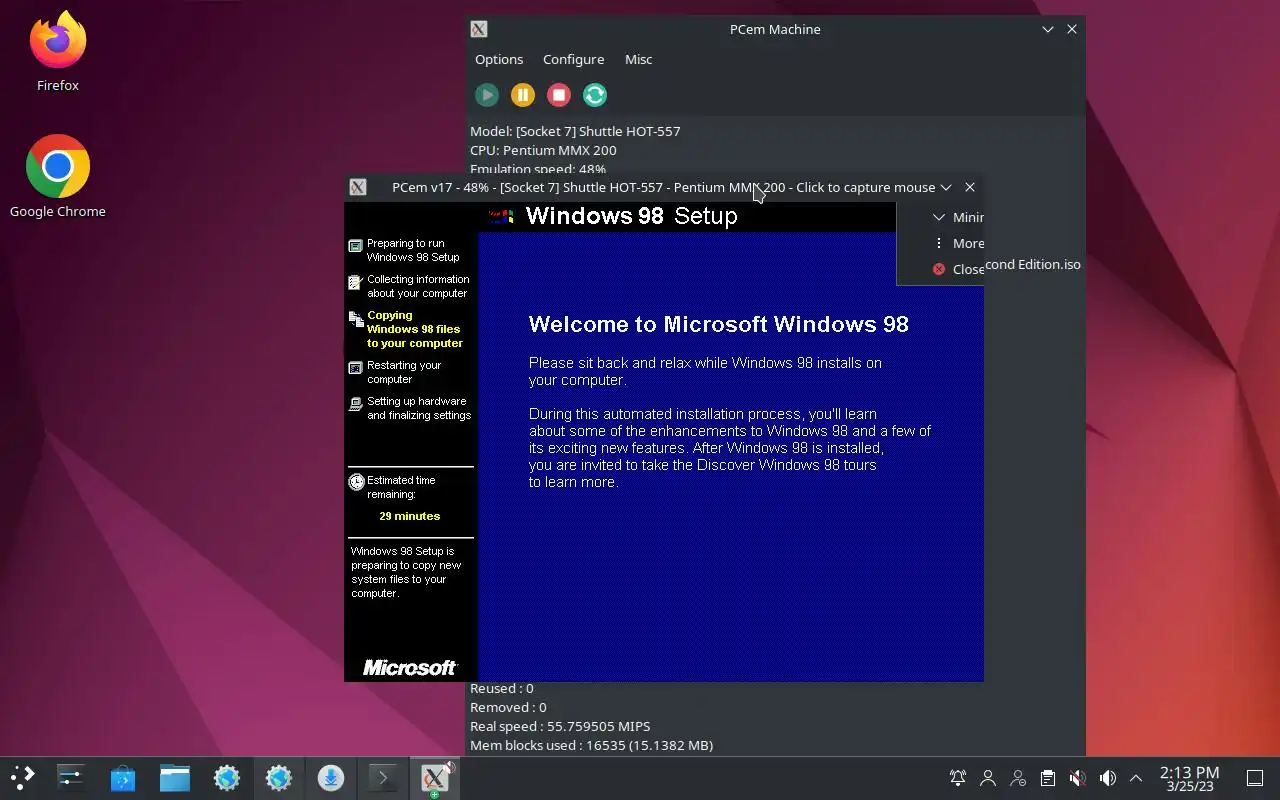The height and width of the screenshot is (800, 1280).
Task: Click the 'Real speed : 55.759505 MIPS' line
Action: click(x=560, y=726)
